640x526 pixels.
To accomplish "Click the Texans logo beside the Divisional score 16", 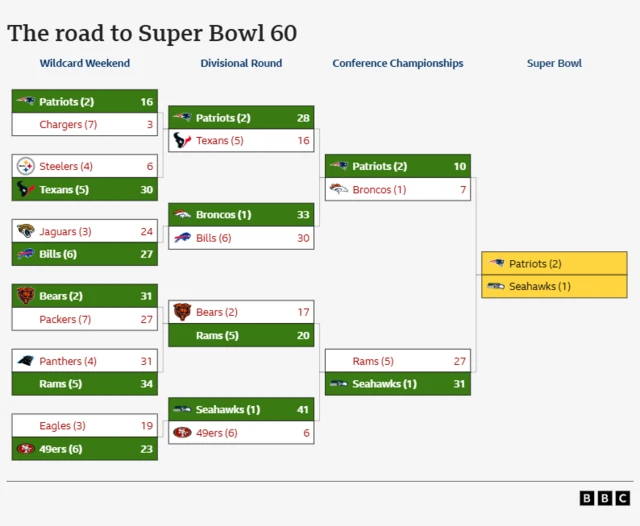I will pyautogui.click(x=182, y=140).
